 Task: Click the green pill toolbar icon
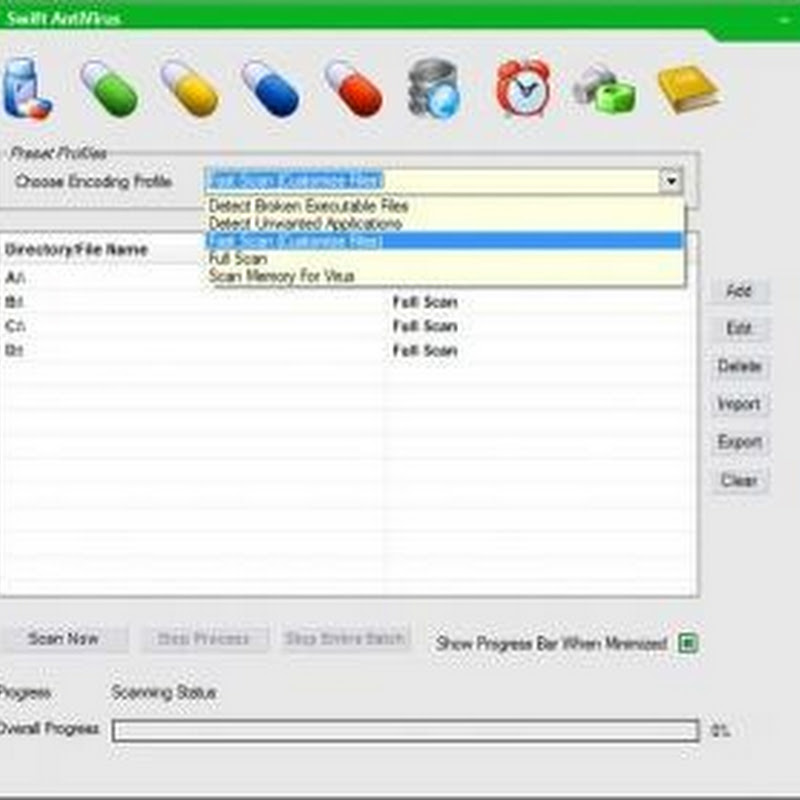[109, 90]
